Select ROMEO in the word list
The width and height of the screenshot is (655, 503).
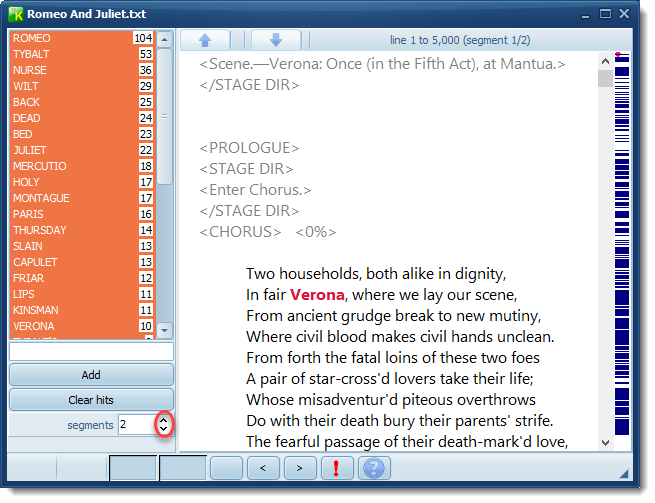pyautogui.click(x=82, y=38)
